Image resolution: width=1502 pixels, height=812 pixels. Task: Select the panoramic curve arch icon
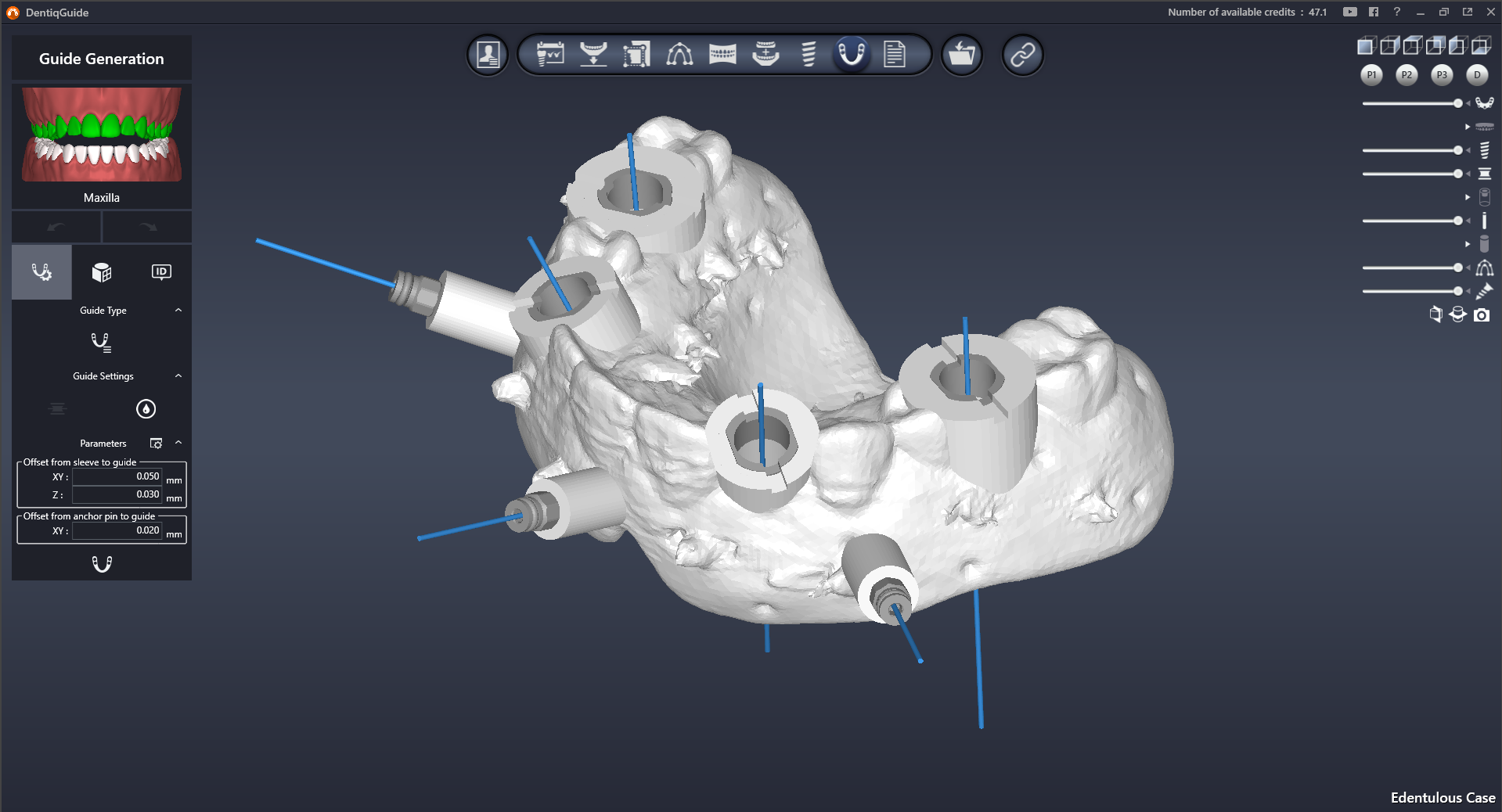coord(679,55)
